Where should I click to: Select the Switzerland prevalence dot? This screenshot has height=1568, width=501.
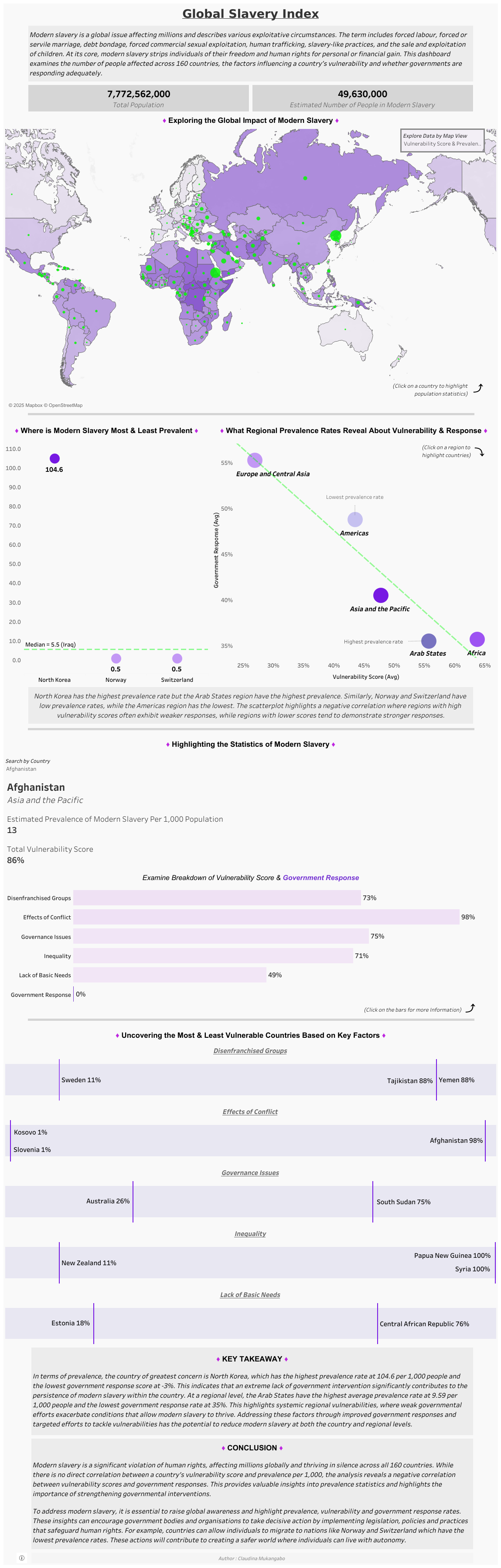pyautogui.click(x=177, y=658)
